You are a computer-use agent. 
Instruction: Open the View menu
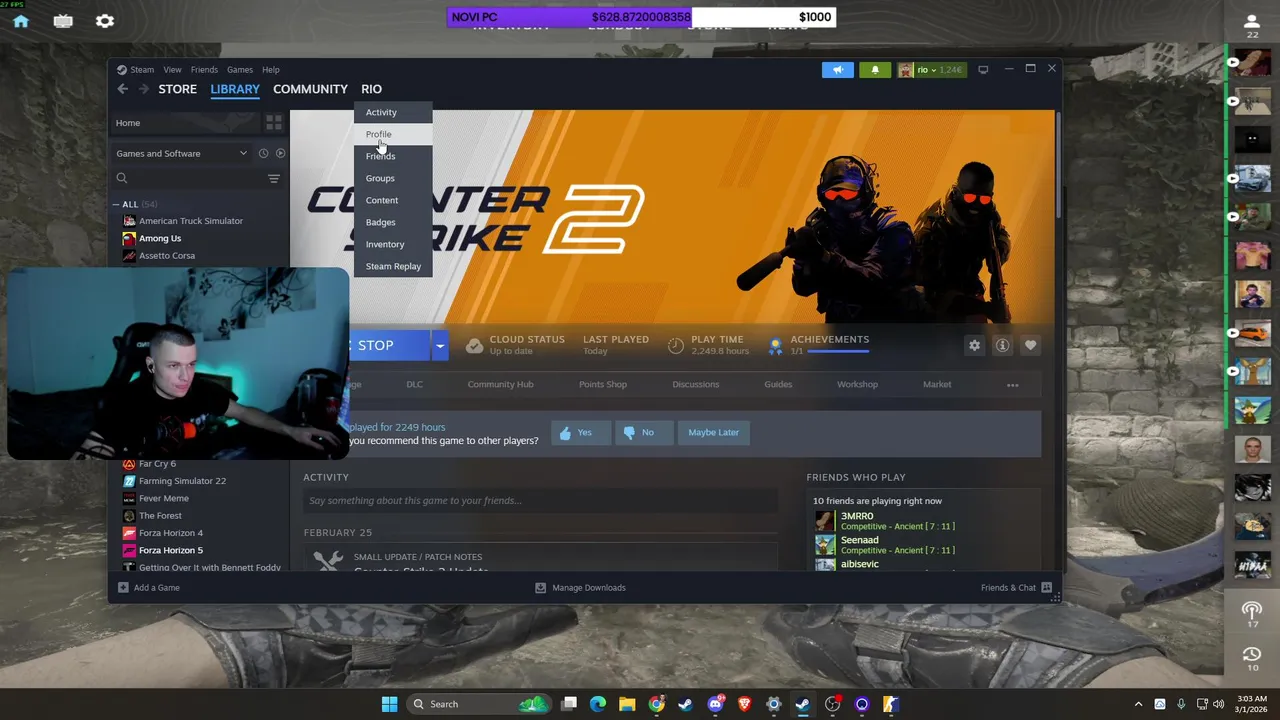tap(172, 70)
